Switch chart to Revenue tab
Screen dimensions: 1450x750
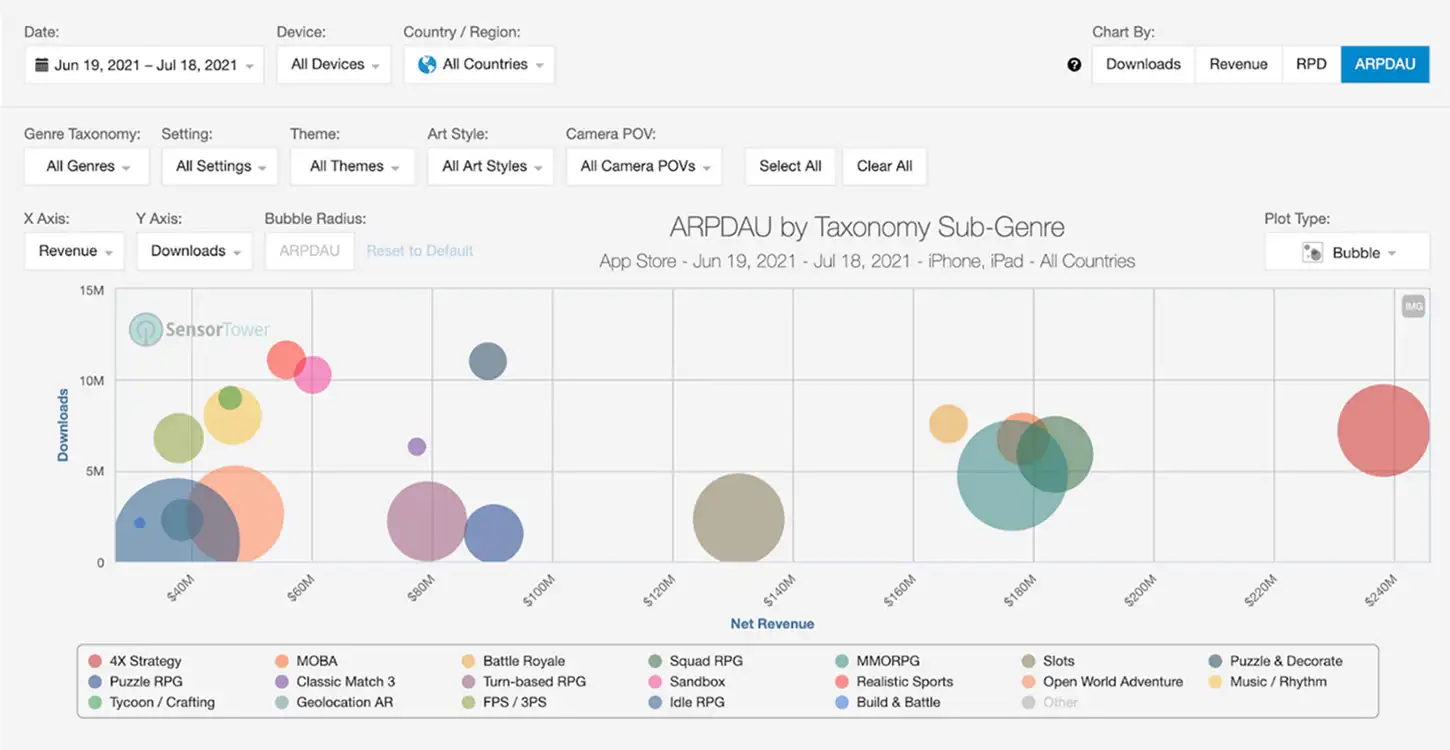click(x=1238, y=64)
